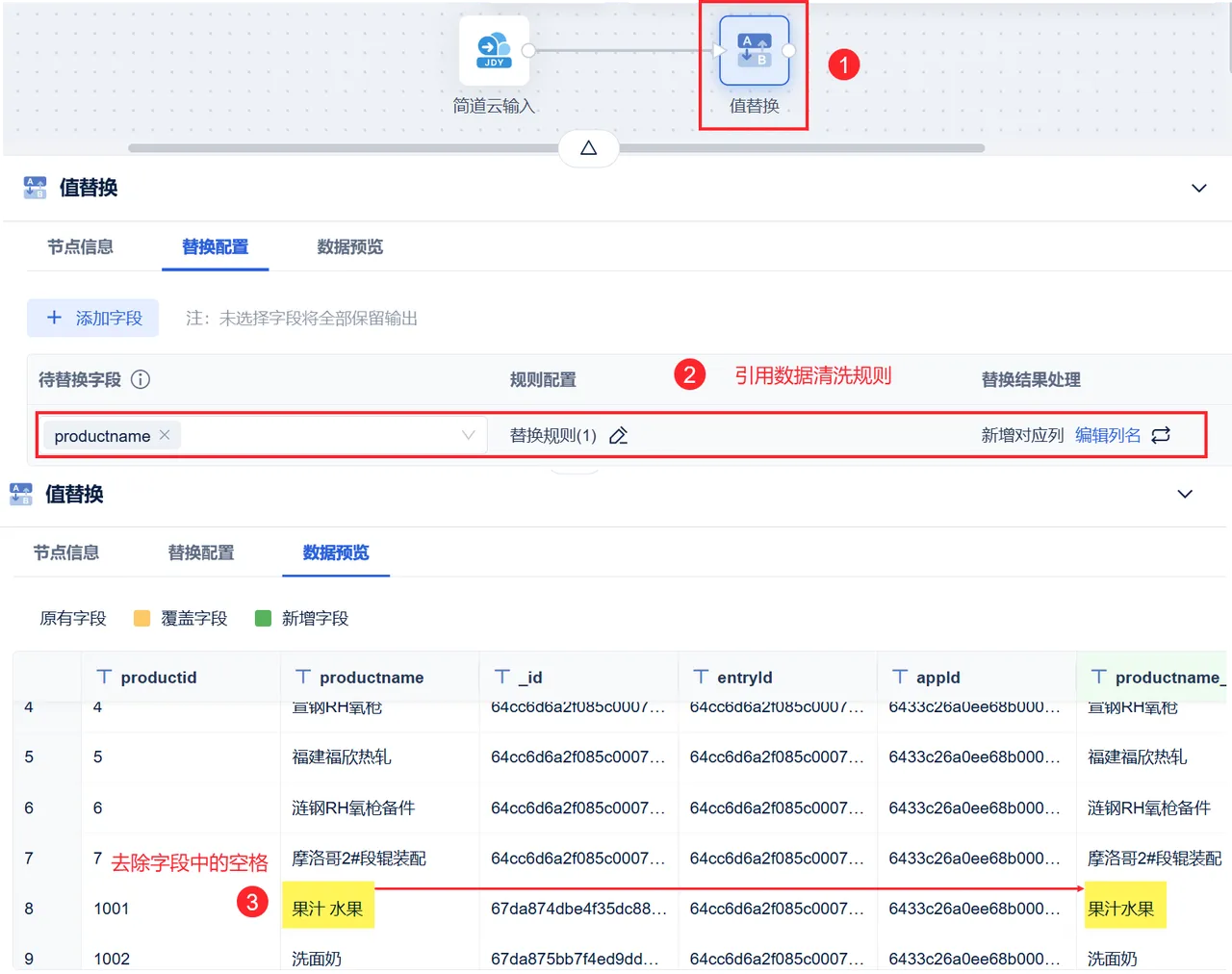Collapse the lower 值替换 panel chevron
The image size is (1232, 974).
(1185, 494)
